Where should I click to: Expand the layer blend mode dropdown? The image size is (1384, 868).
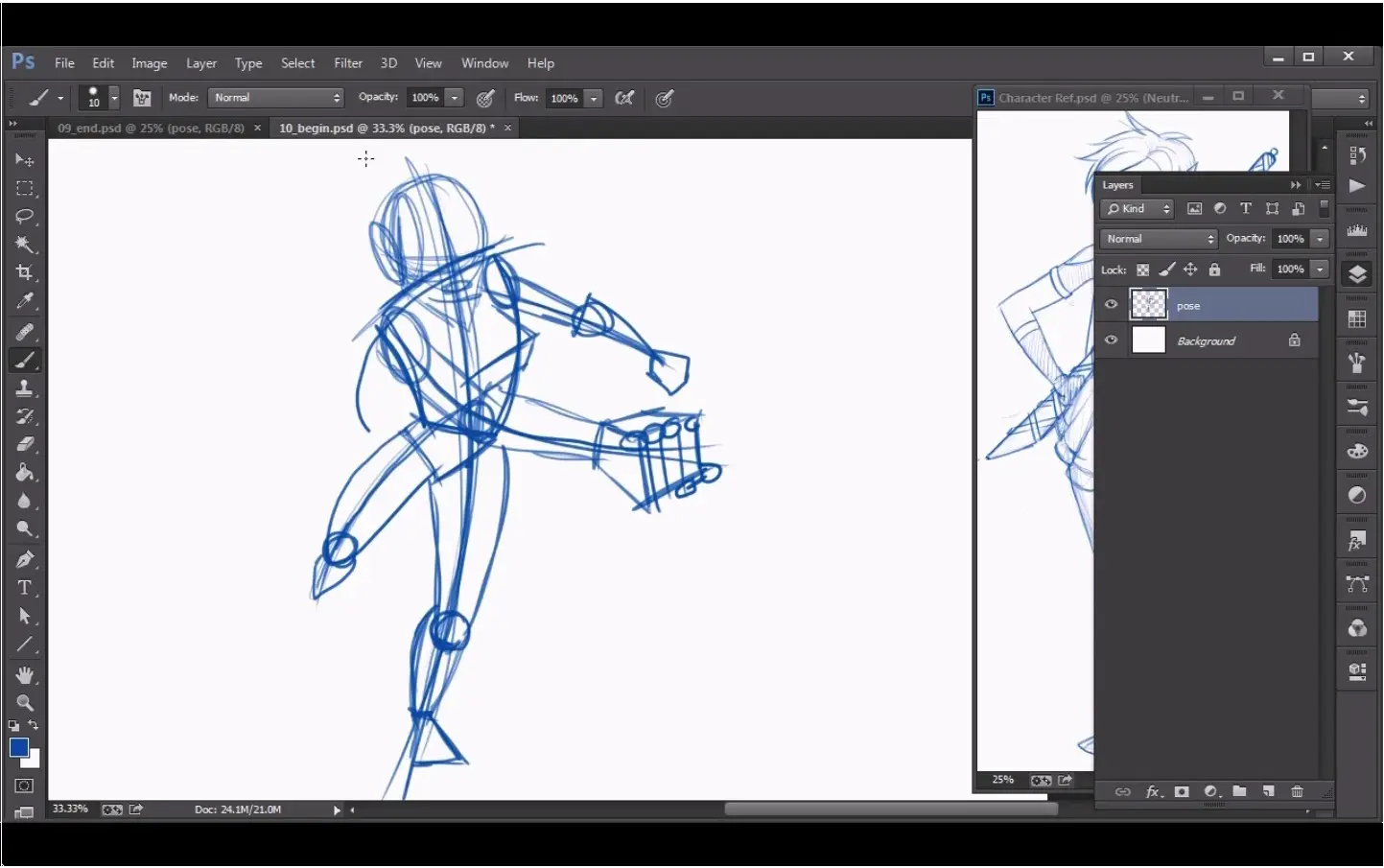point(1159,239)
